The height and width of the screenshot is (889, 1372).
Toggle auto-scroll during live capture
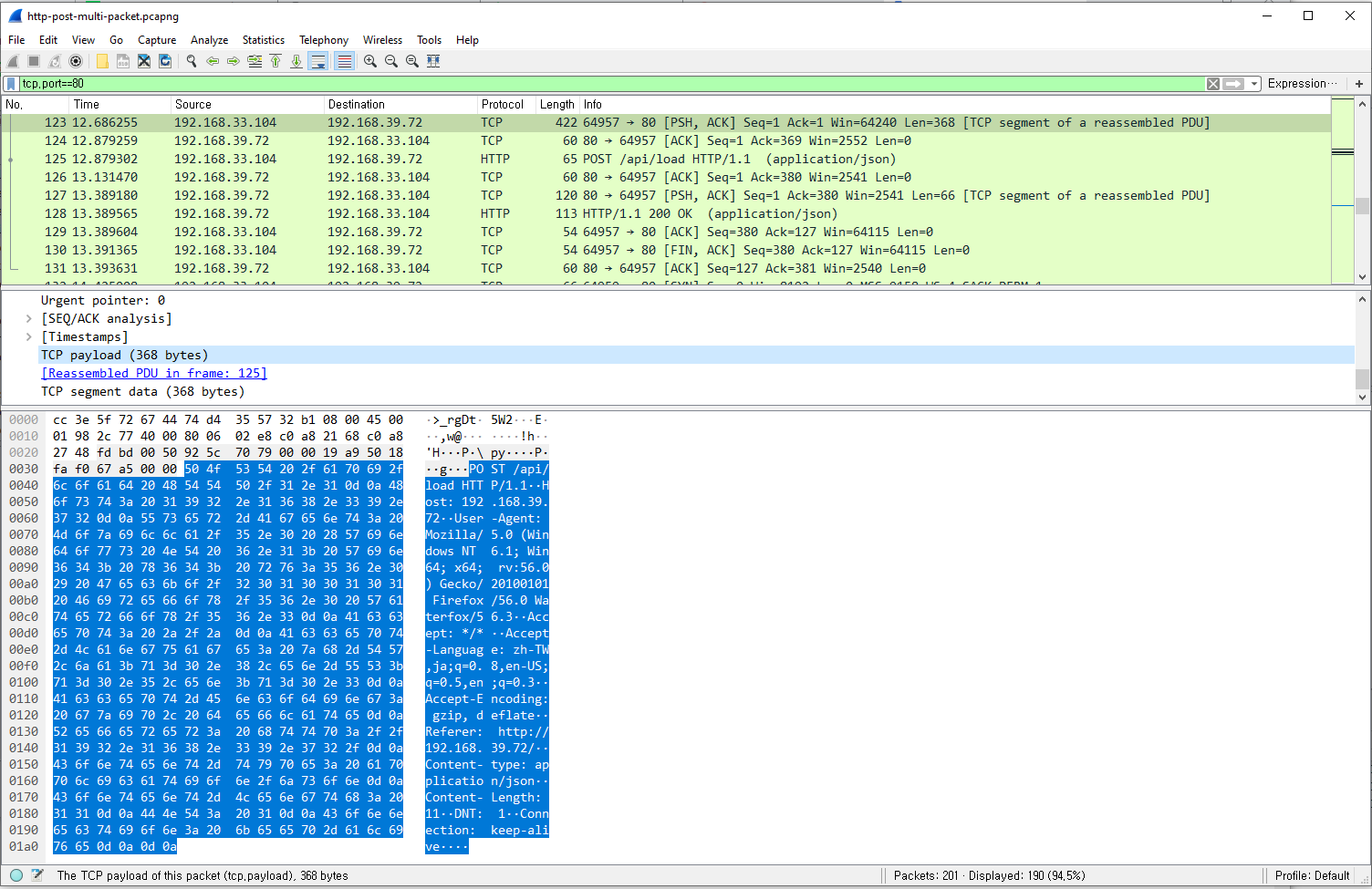pos(318,61)
